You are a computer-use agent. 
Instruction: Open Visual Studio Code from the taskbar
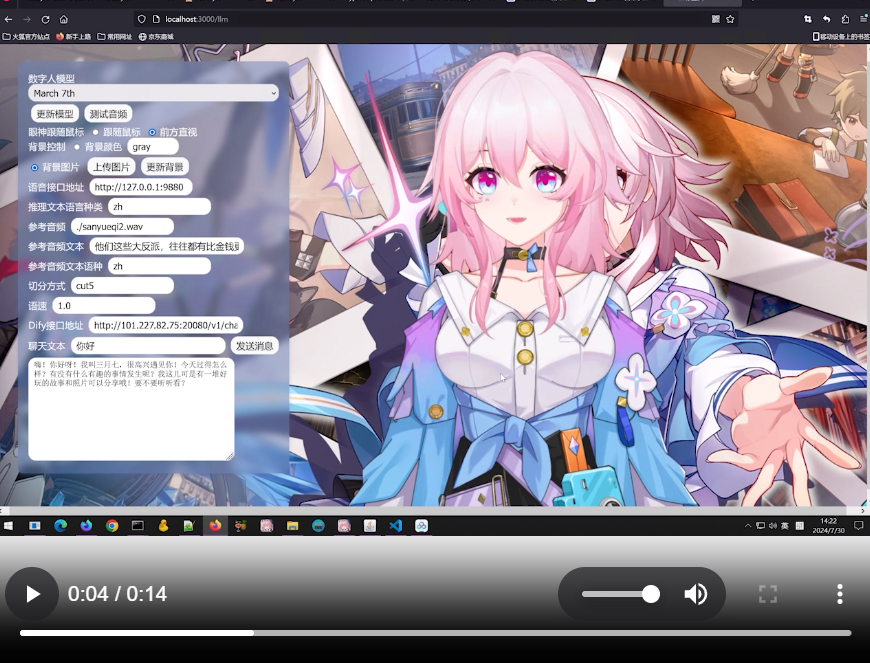[x=395, y=525]
